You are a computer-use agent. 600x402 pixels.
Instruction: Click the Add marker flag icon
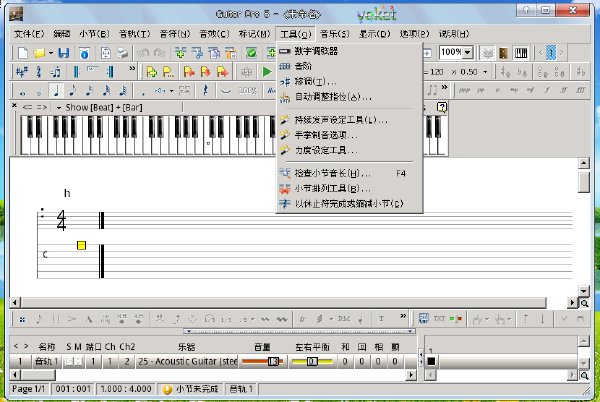[x=152, y=72]
